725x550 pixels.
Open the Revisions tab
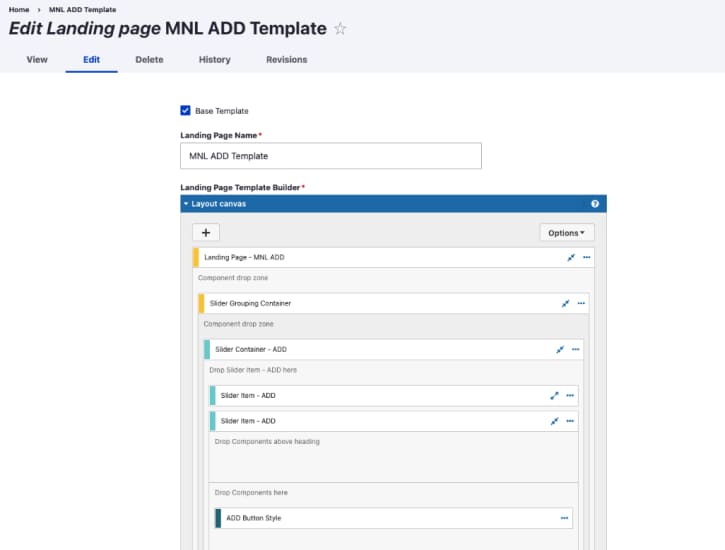(287, 60)
